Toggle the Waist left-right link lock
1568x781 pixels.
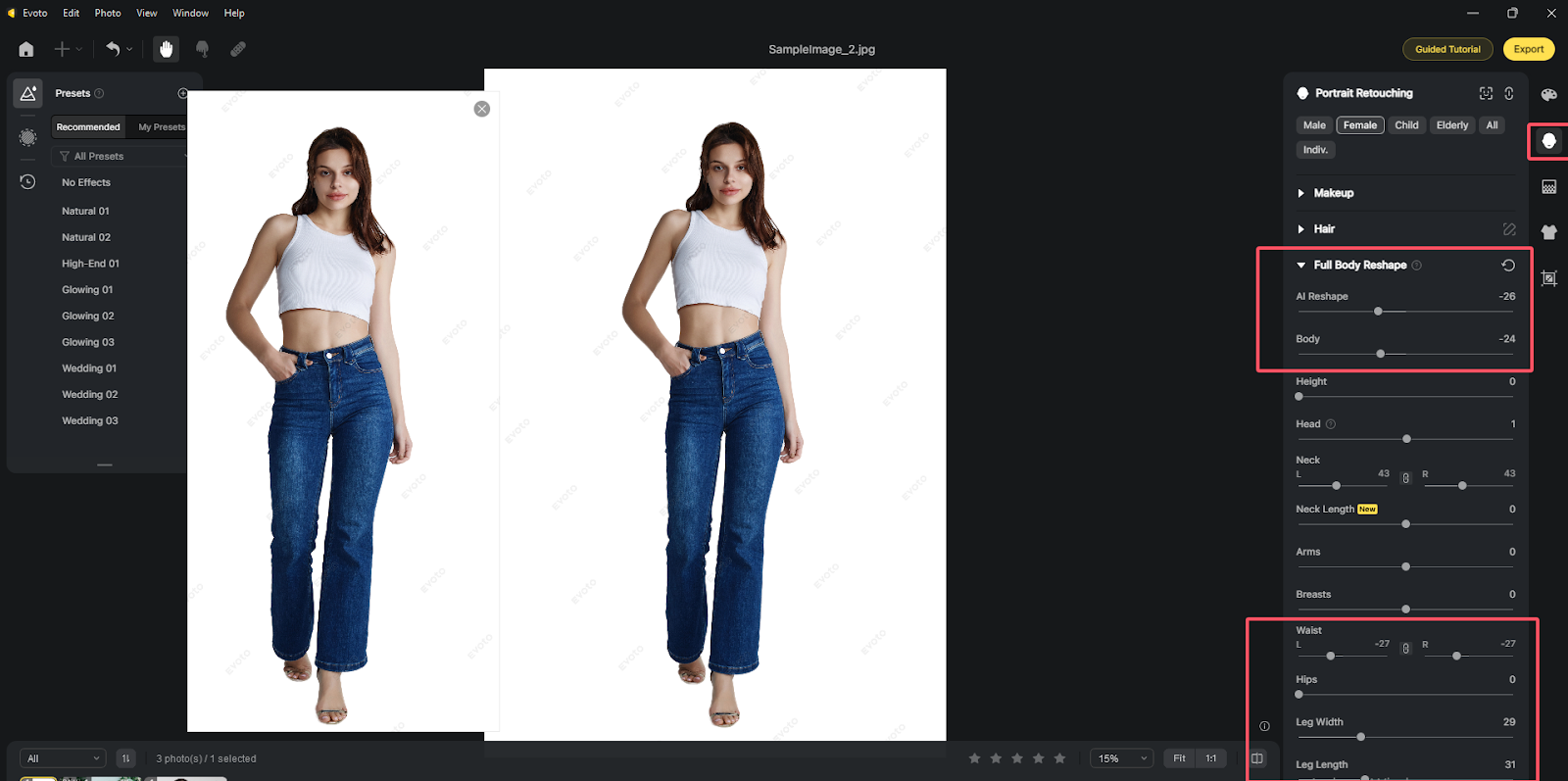tap(1405, 649)
